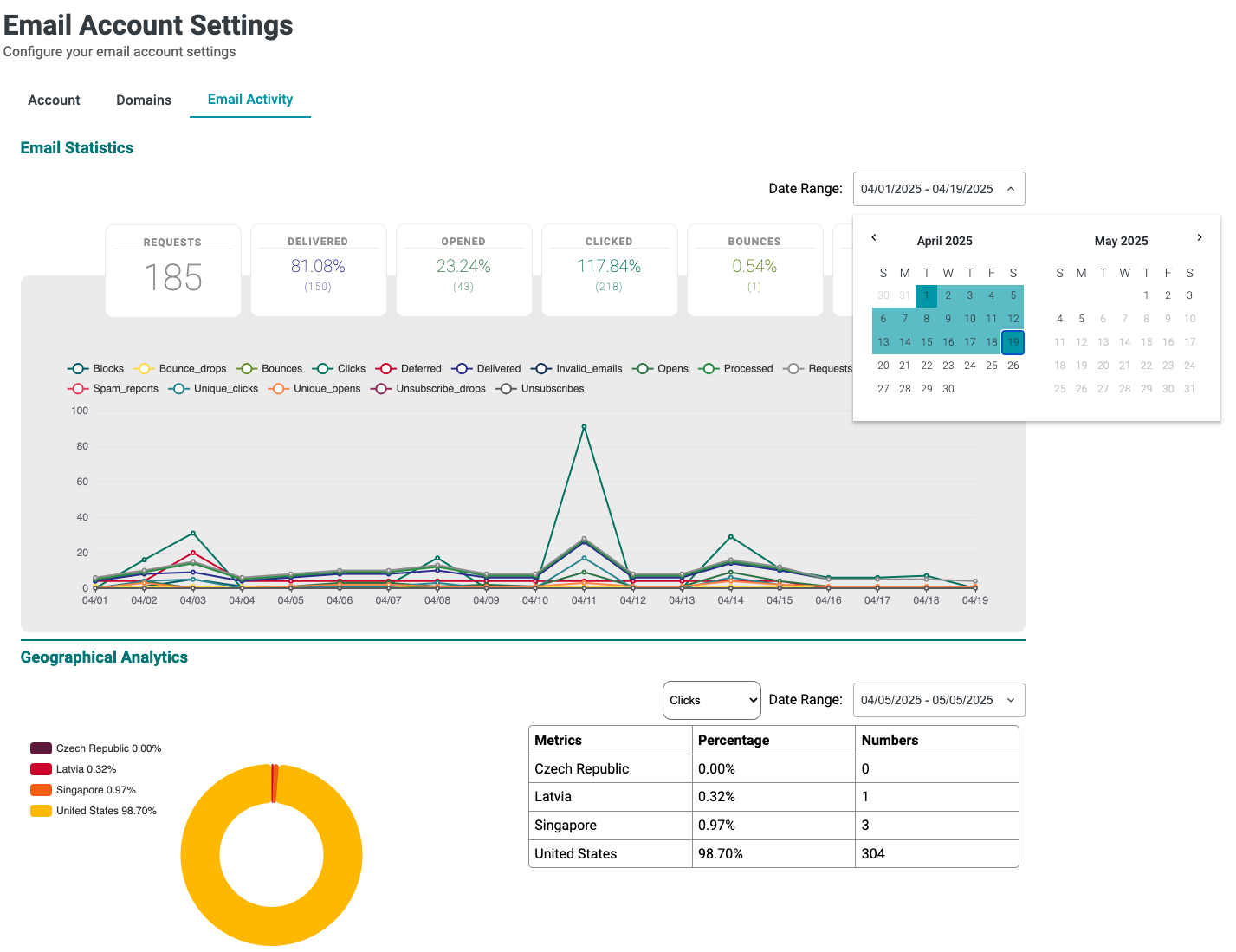
Task: Click the right calendar arrow past May 2025
Action: [1200, 237]
